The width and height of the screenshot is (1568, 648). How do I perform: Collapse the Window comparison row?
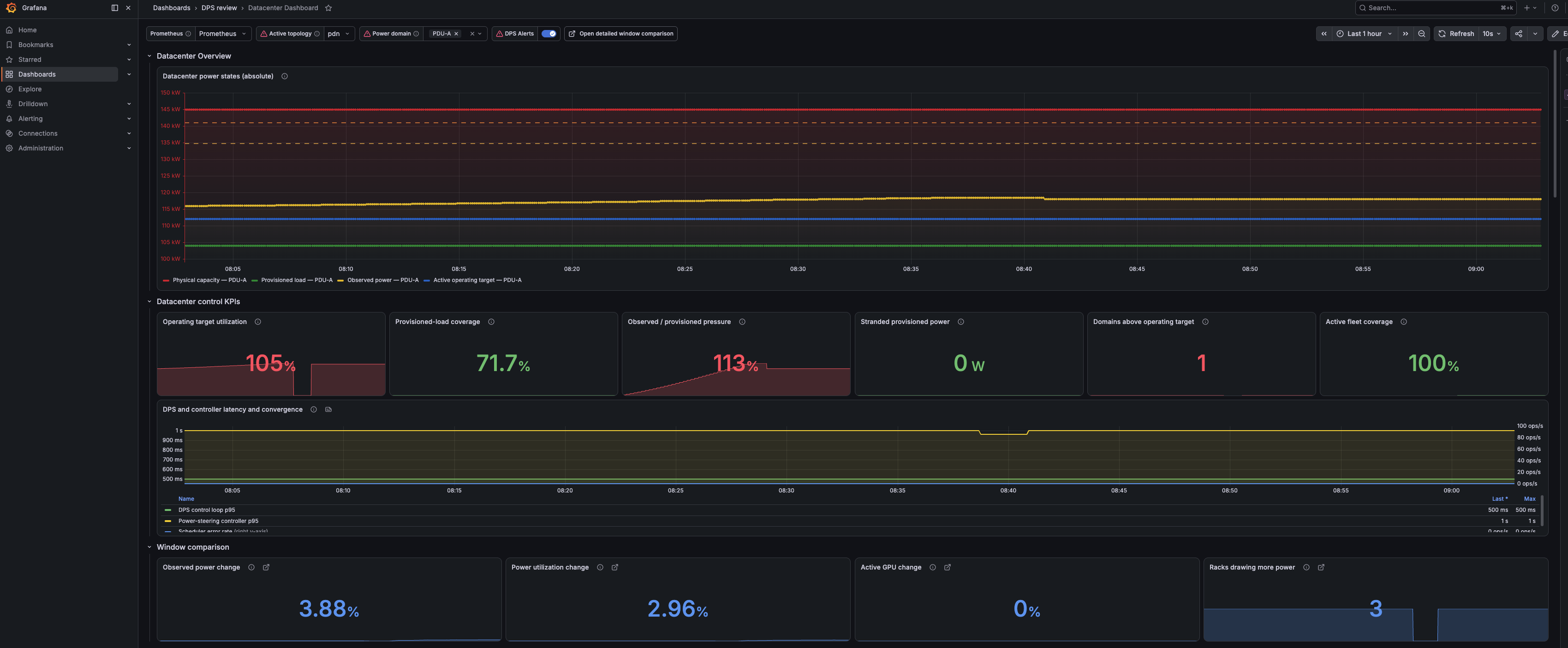click(149, 547)
